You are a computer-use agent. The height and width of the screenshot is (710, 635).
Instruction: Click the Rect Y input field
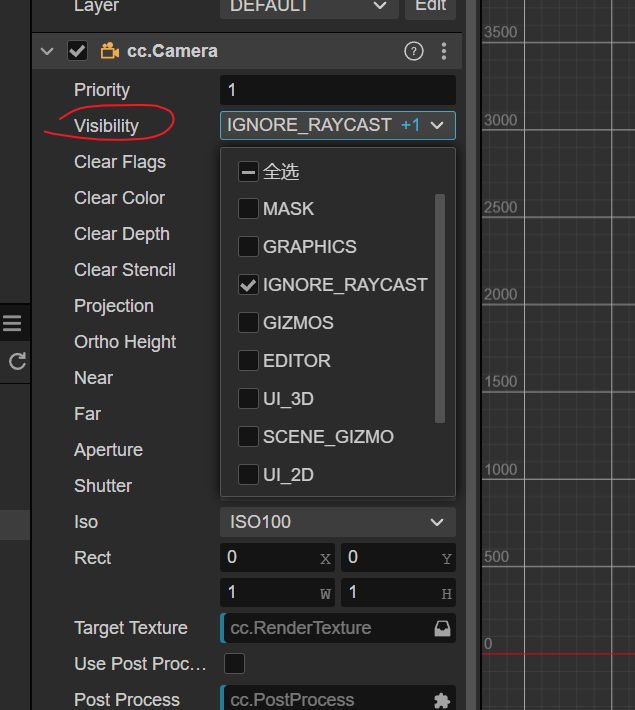[398, 557]
